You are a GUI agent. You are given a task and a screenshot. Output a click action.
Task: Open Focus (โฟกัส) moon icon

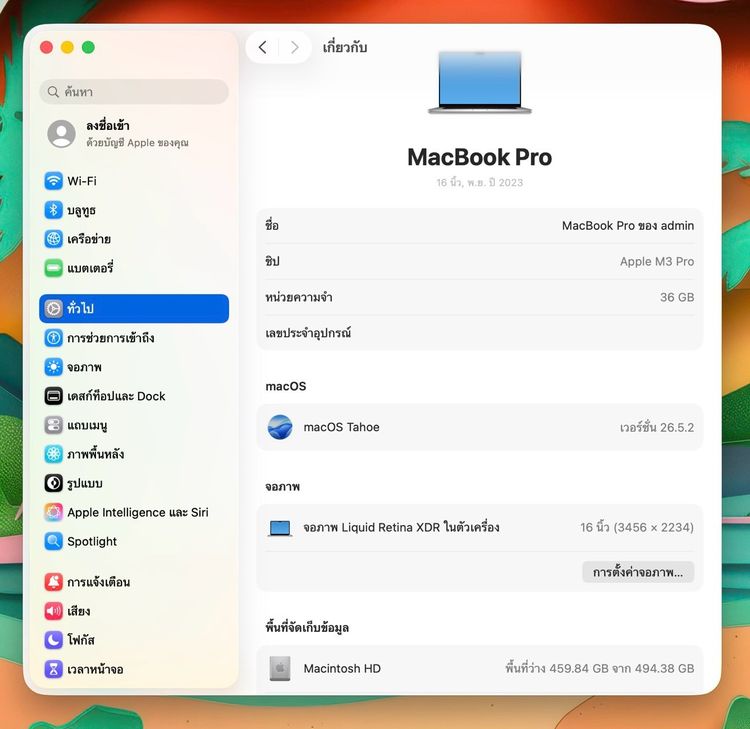coord(54,640)
